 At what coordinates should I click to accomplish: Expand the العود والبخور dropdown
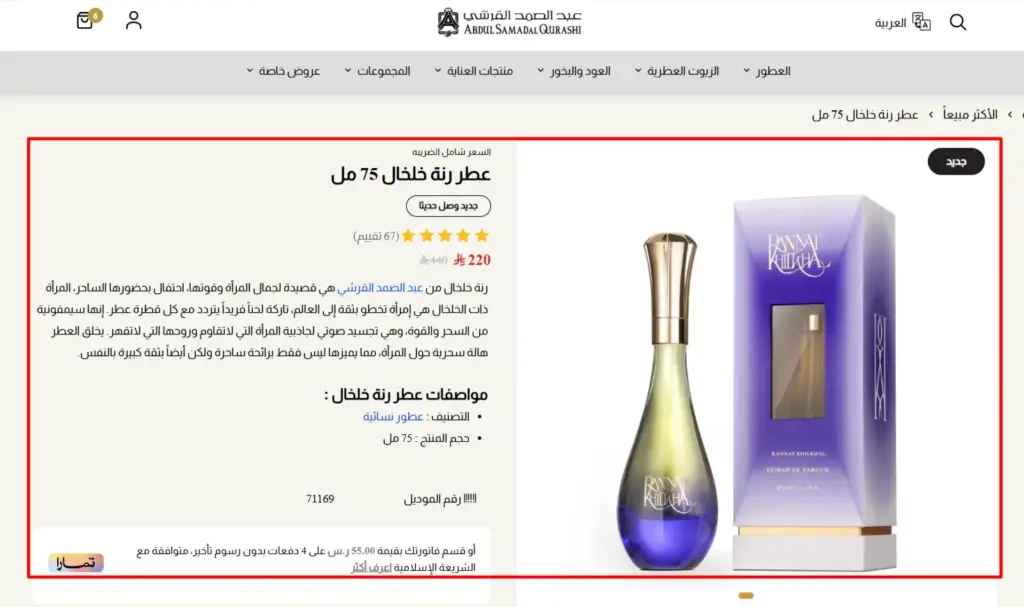pyautogui.click(x=574, y=71)
